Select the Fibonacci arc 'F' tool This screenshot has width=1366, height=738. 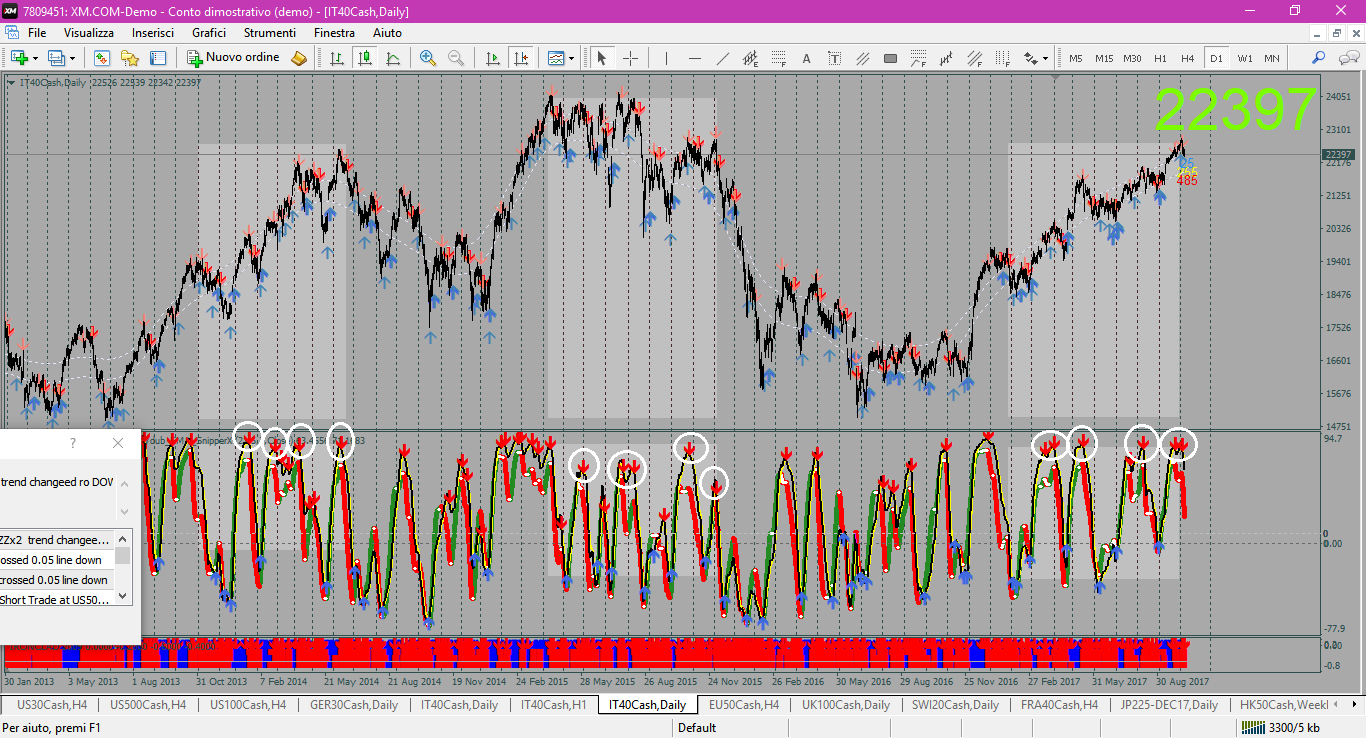click(x=918, y=58)
